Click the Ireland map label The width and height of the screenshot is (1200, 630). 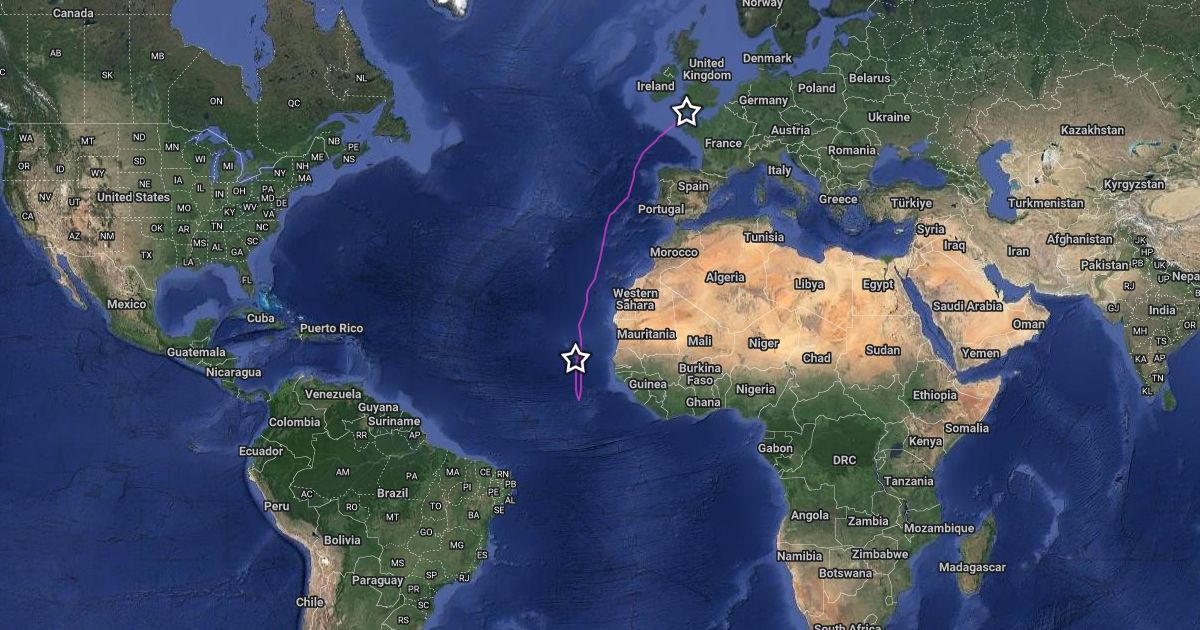tap(656, 87)
